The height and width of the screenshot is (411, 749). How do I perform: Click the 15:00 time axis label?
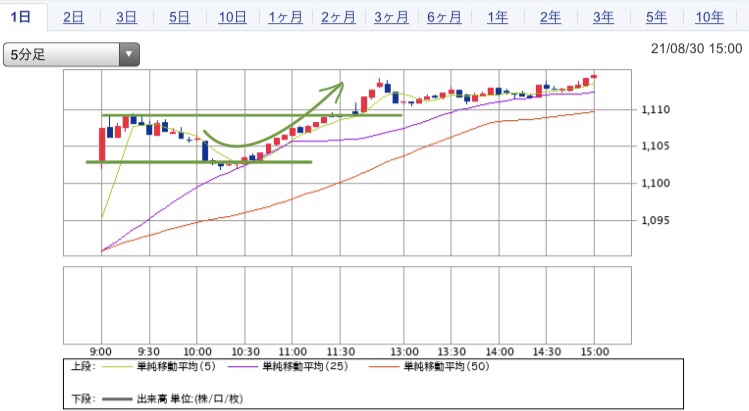[x=595, y=352]
